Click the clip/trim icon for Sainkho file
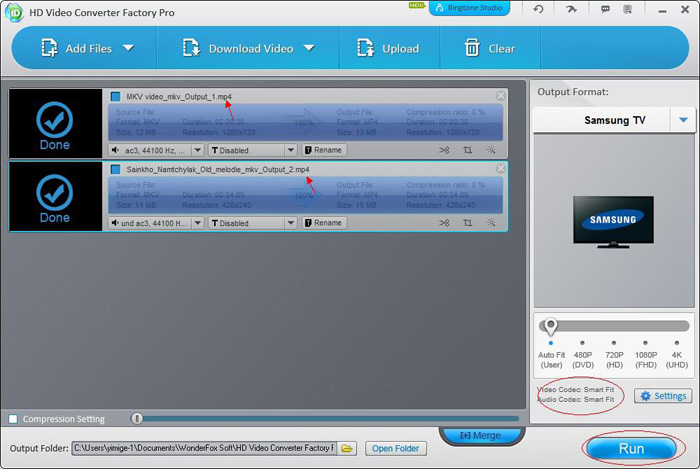Screen dimensions: 700x469 point(444,223)
